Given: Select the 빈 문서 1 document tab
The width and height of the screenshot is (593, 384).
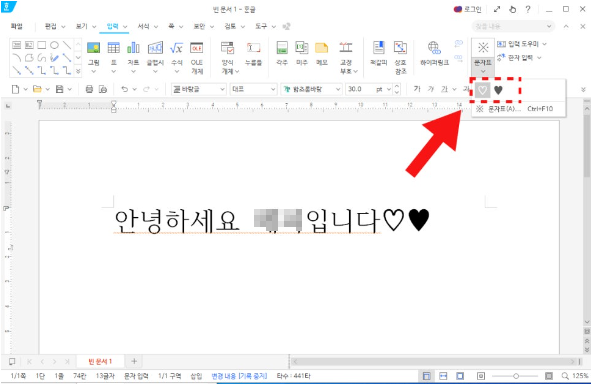Looking at the screenshot, I should tap(100, 362).
